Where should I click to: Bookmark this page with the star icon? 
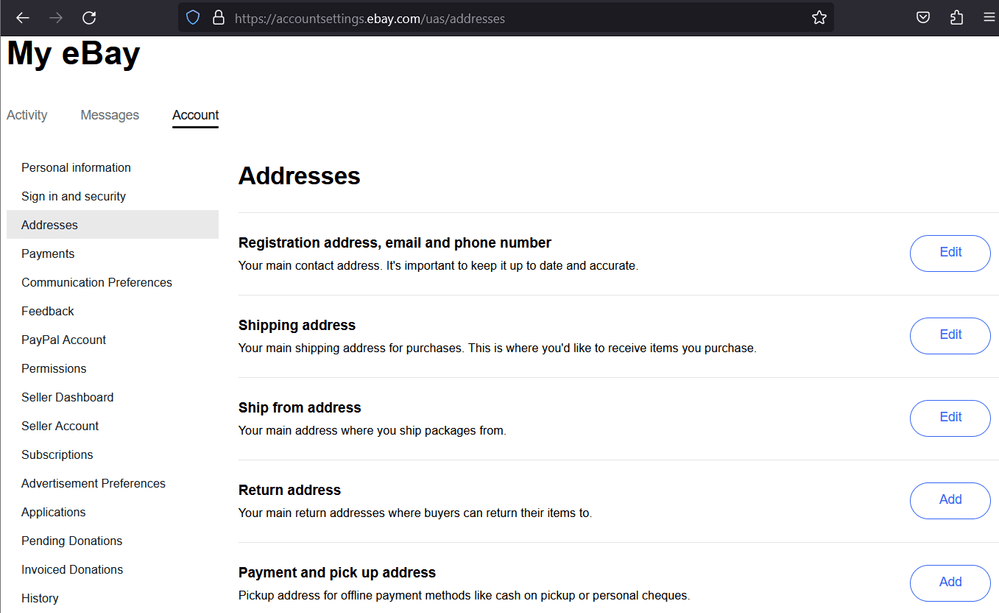tap(819, 18)
